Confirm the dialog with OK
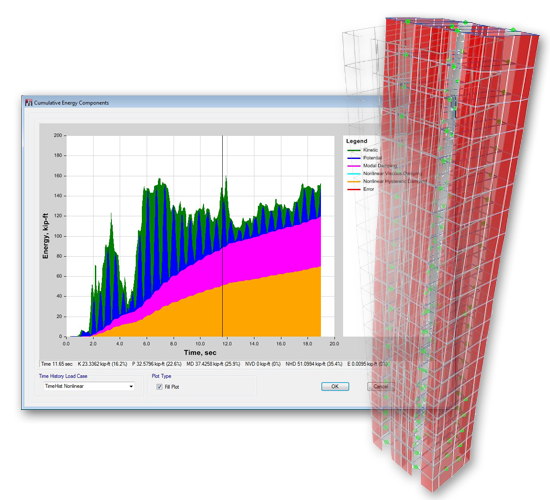 [335, 386]
